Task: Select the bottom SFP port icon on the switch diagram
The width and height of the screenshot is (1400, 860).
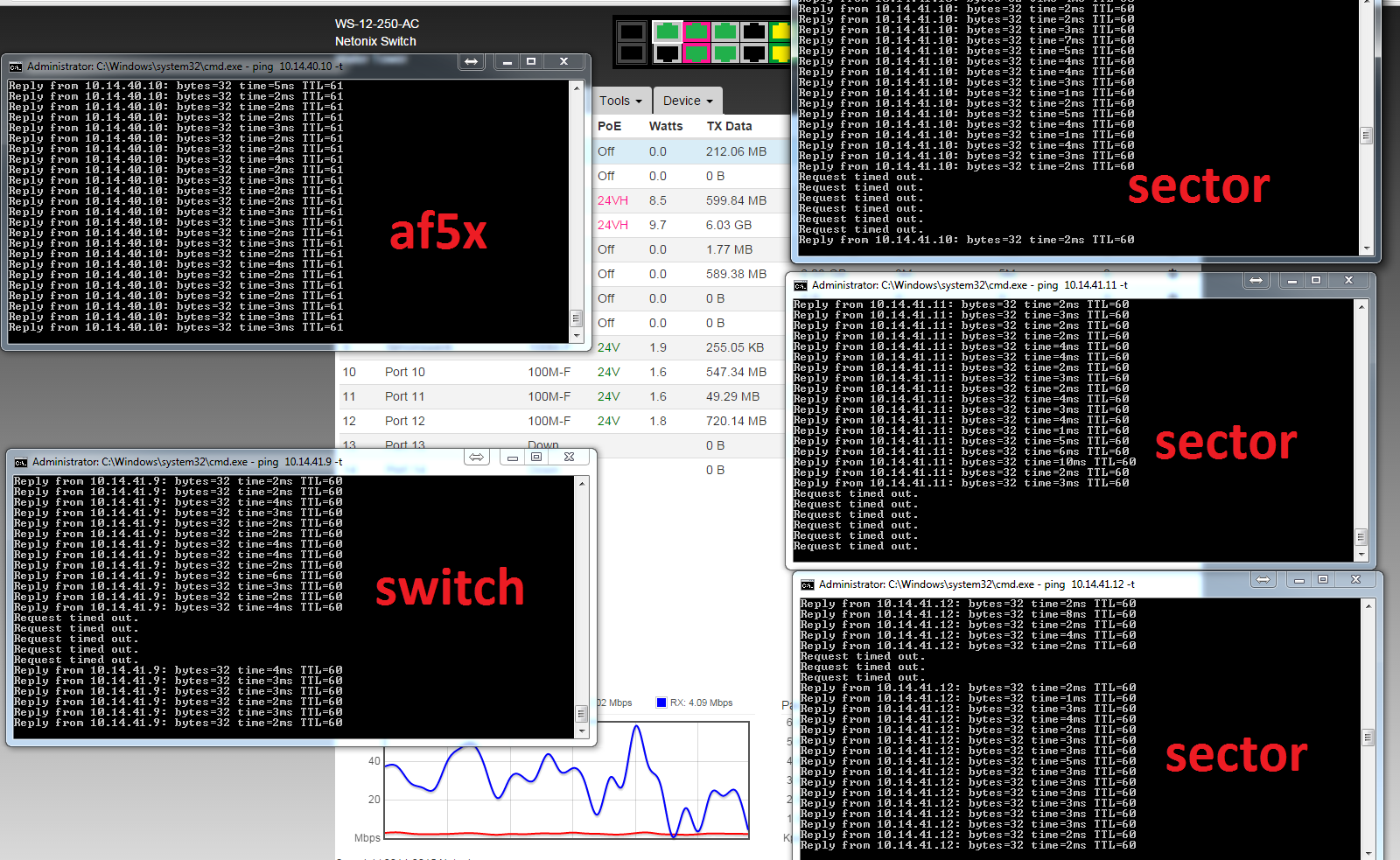Action: point(631,53)
